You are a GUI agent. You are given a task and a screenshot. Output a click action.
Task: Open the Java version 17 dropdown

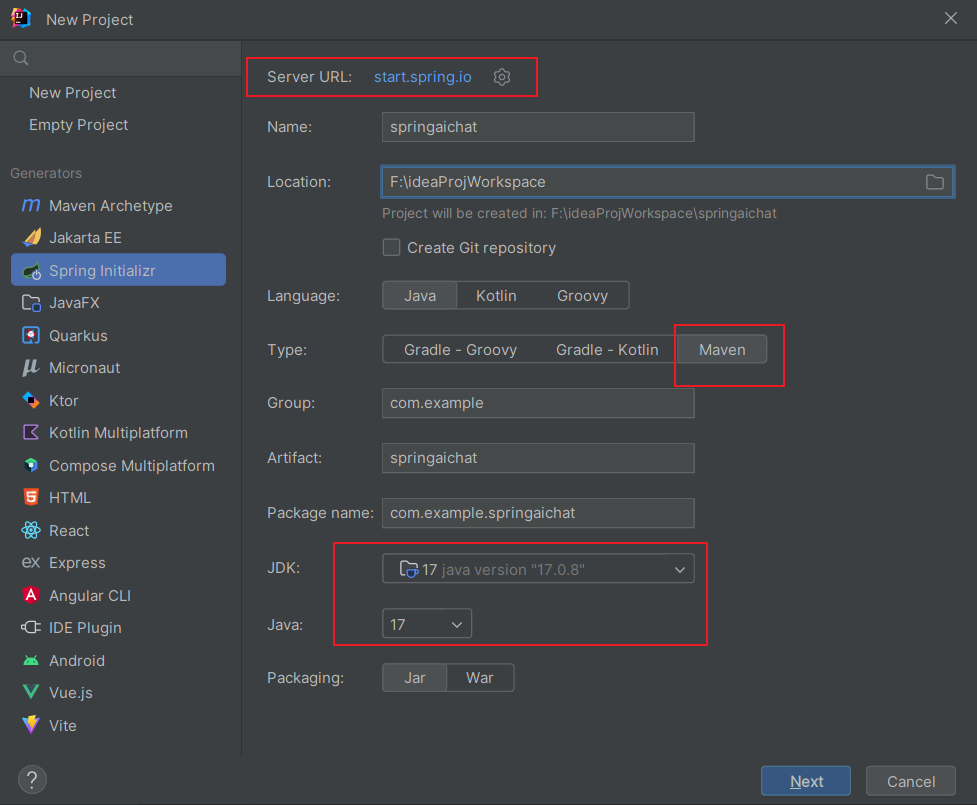click(x=427, y=624)
